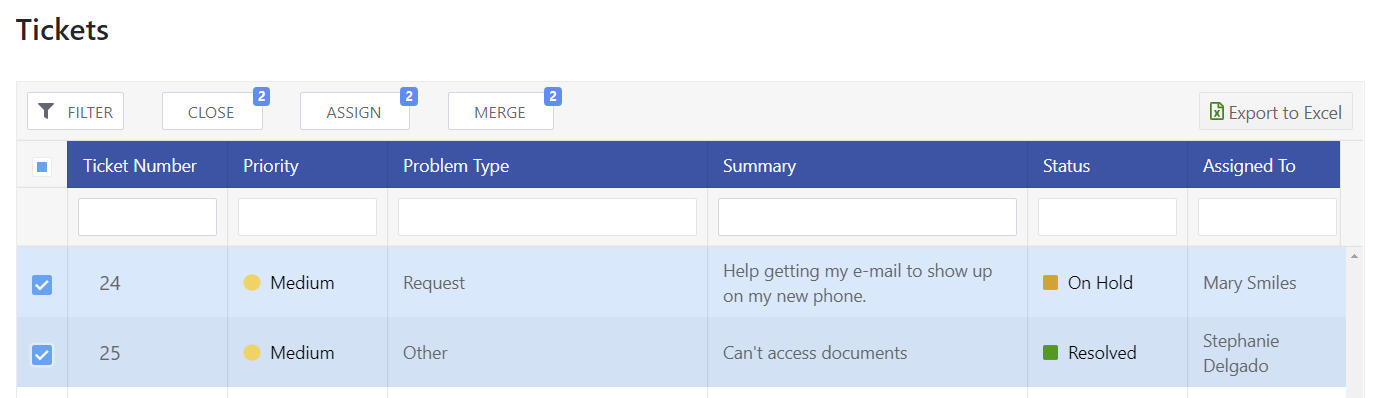The width and height of the screenshot is (1378, 398).
Task: Click the badge counter on the Merge button
Action: [x=553, y=96]
